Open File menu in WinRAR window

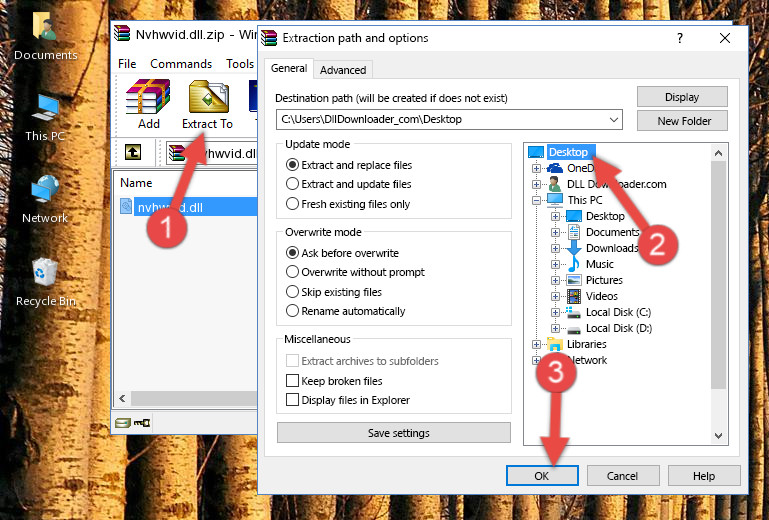click(127, 64)
